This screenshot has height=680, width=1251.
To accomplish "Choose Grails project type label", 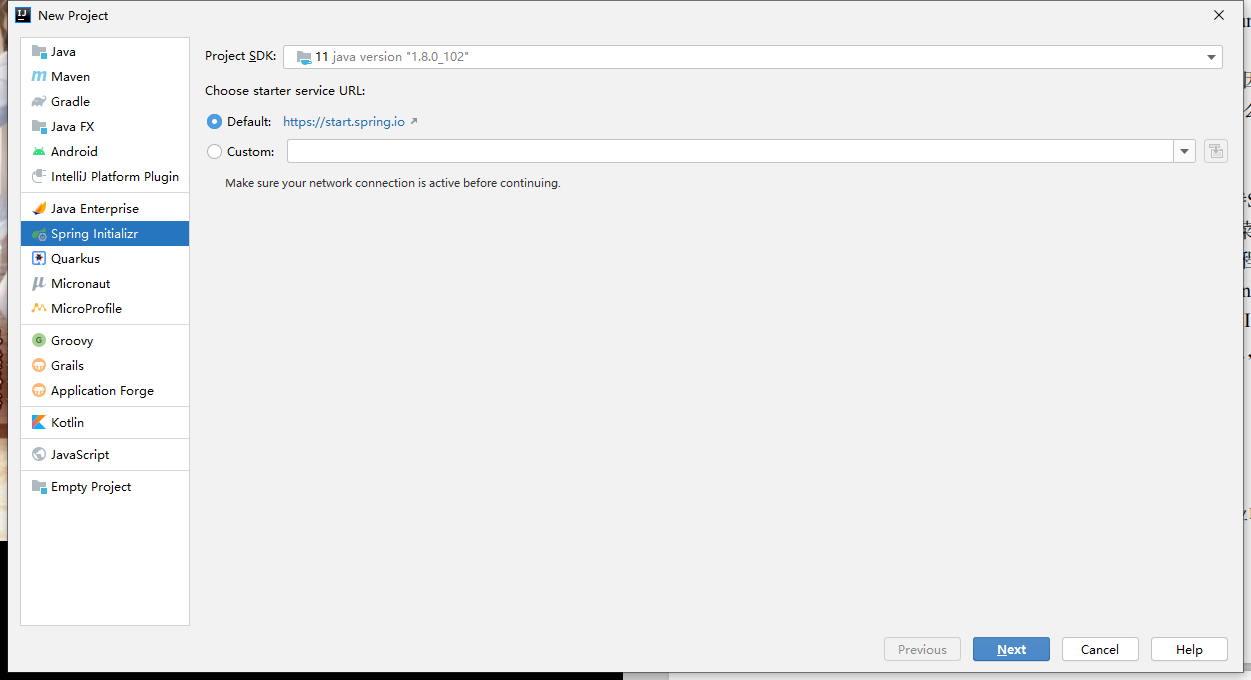I will [67, 366].
